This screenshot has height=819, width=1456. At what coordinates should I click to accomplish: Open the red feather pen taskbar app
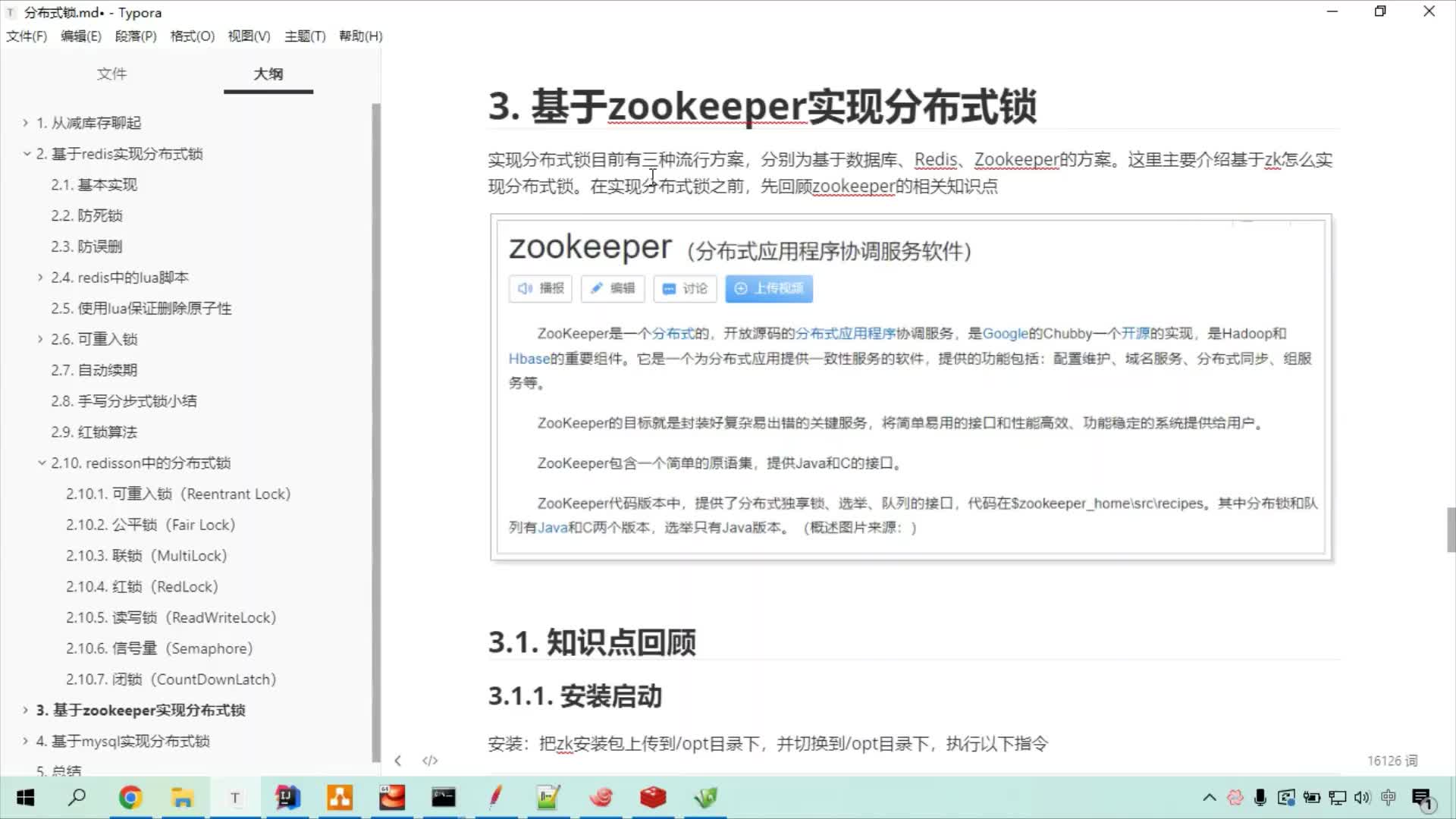point(496,798)
